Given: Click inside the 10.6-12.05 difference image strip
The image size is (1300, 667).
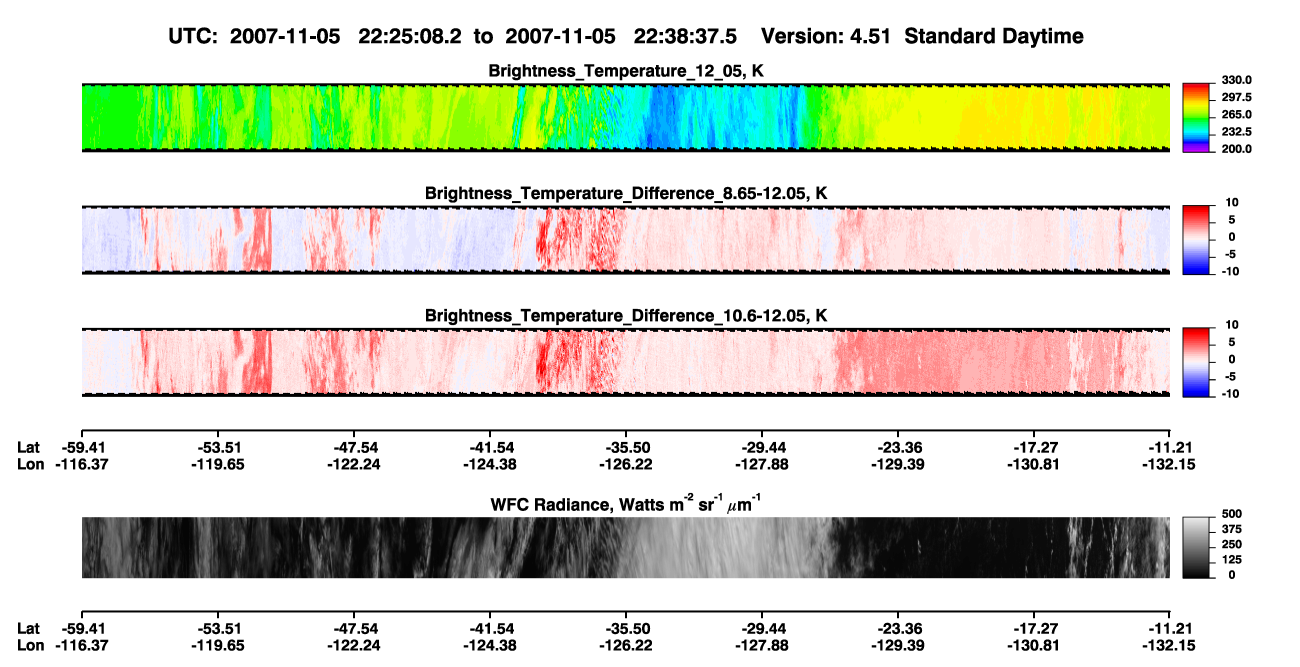Looking at the screenshot, I should [x=625, y=362].
